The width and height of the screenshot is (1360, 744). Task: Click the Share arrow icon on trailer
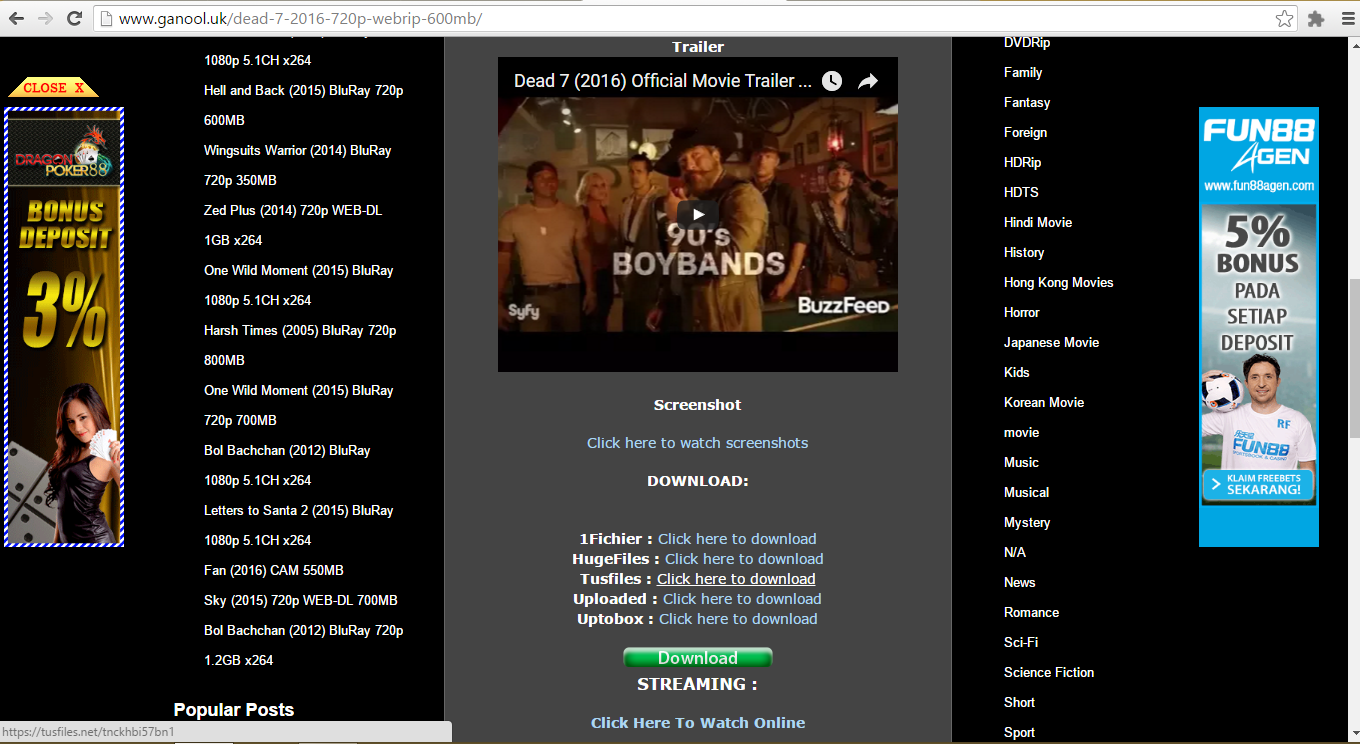coord(868,81)
